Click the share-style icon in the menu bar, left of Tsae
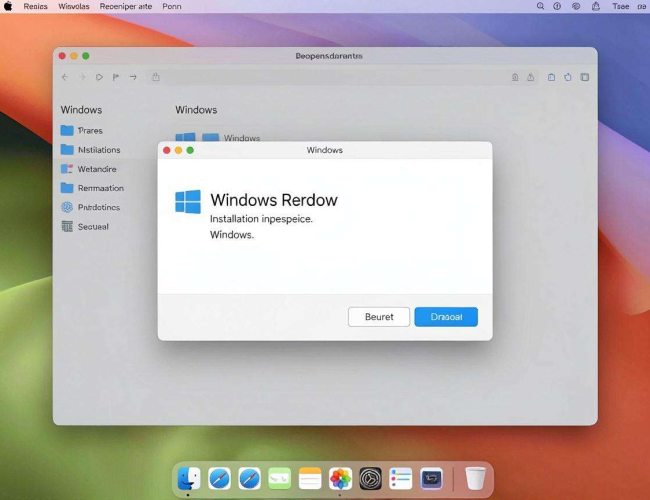 pos(596,6)
